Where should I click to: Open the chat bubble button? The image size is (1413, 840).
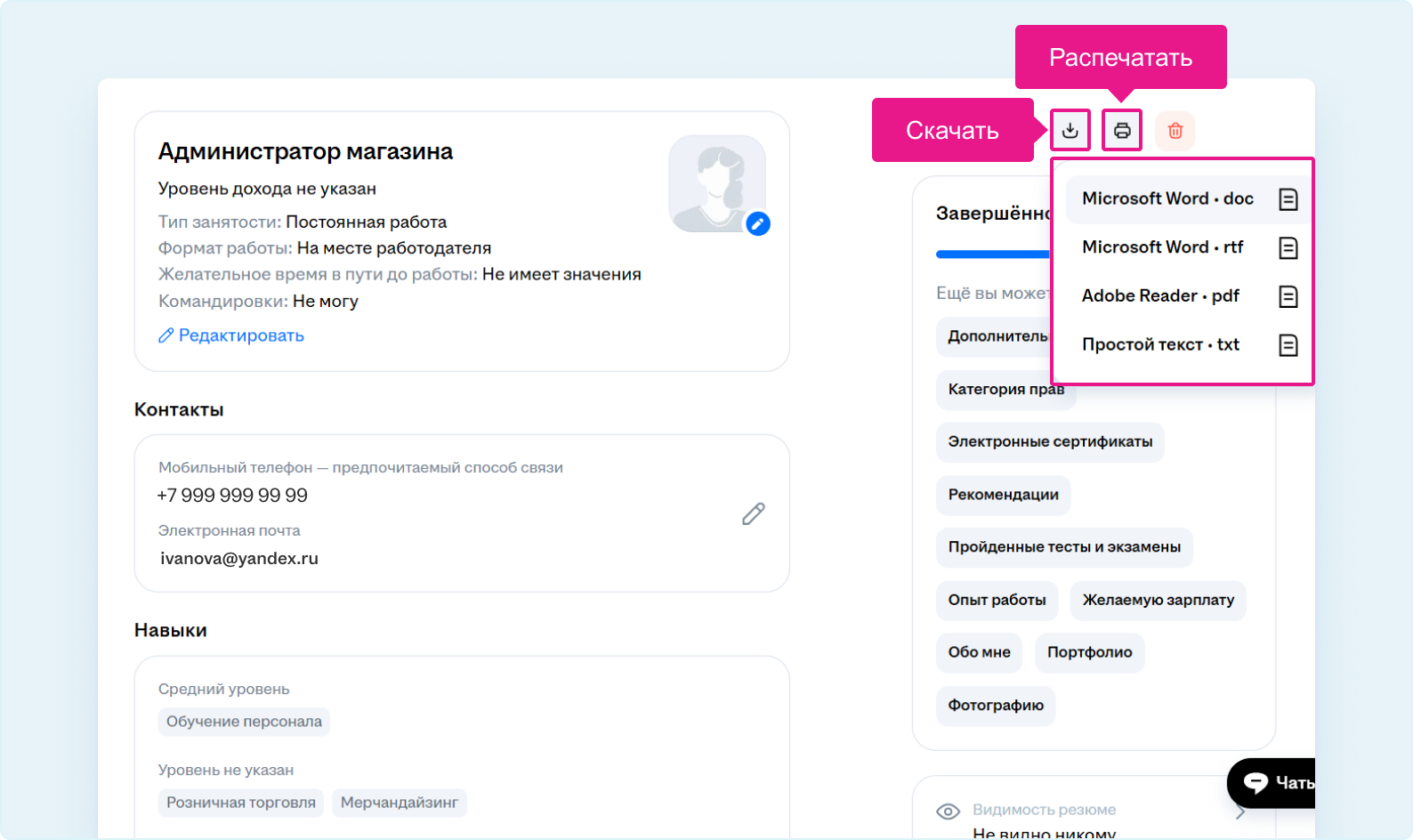point(1271,783)
